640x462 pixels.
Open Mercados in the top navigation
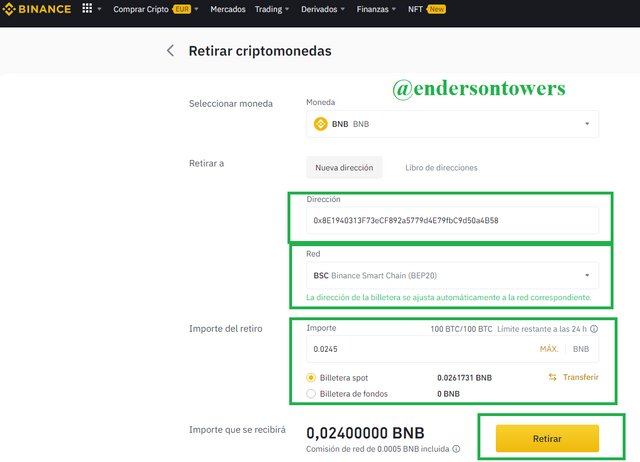228,9
